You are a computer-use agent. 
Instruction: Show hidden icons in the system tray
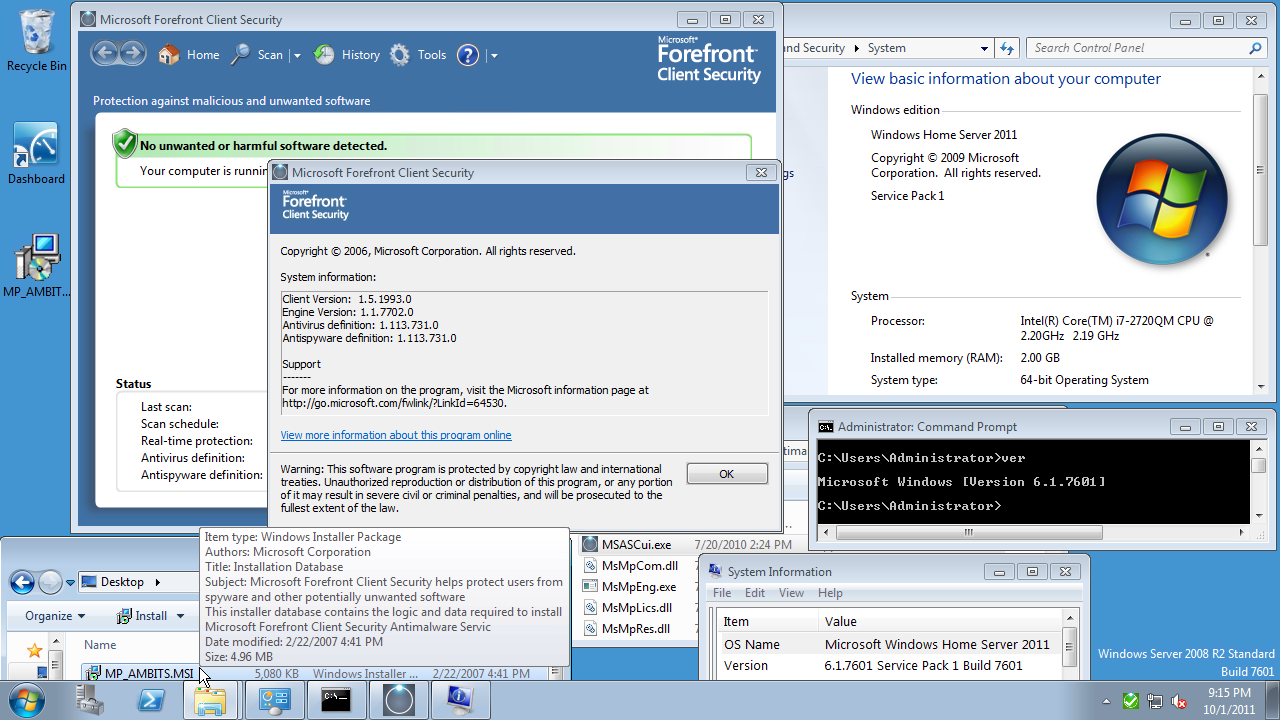(1107, 701)
